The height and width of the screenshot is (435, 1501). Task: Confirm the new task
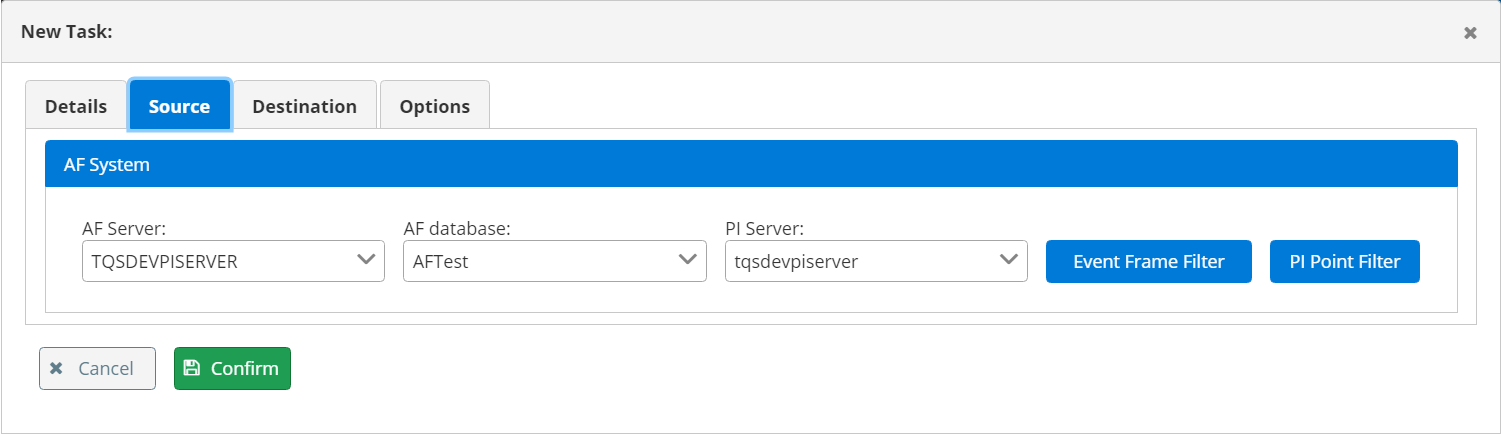click(x=232, y=368)
